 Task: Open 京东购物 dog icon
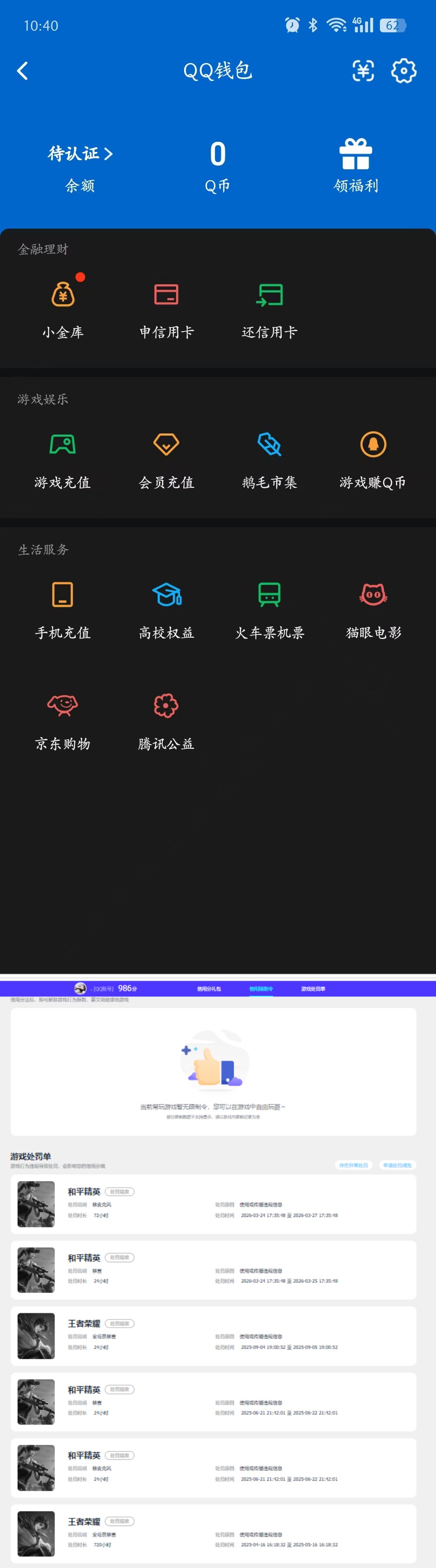63,706
